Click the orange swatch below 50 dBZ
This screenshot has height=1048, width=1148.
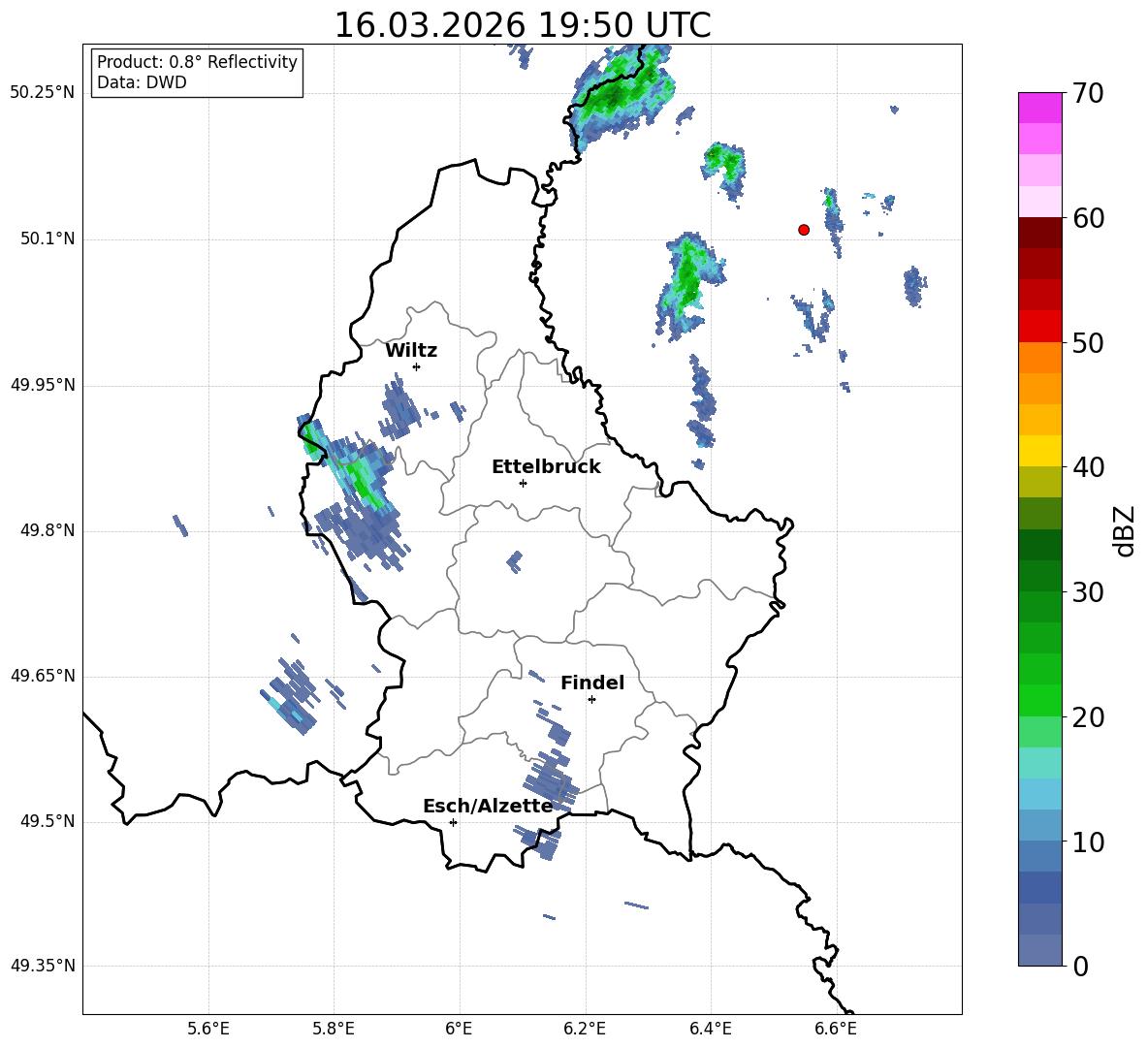(x=1039, y=358)
